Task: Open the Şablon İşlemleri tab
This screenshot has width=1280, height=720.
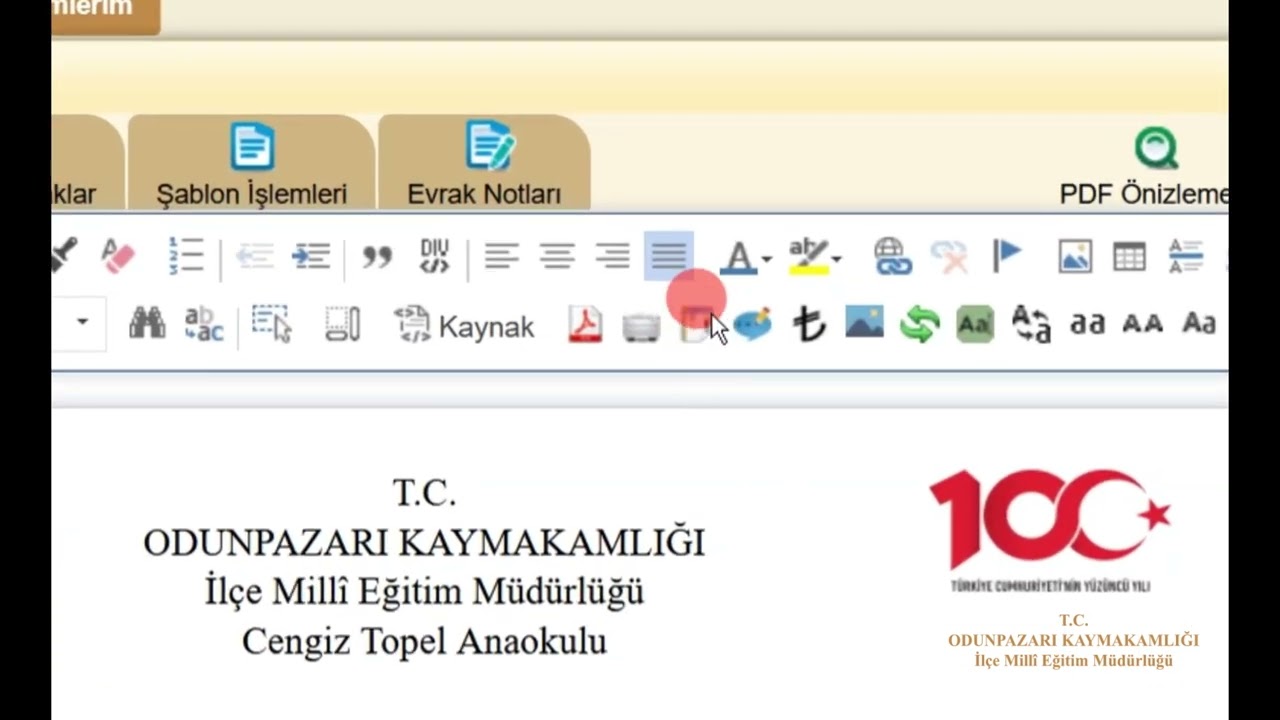Action: click(251, 164)
